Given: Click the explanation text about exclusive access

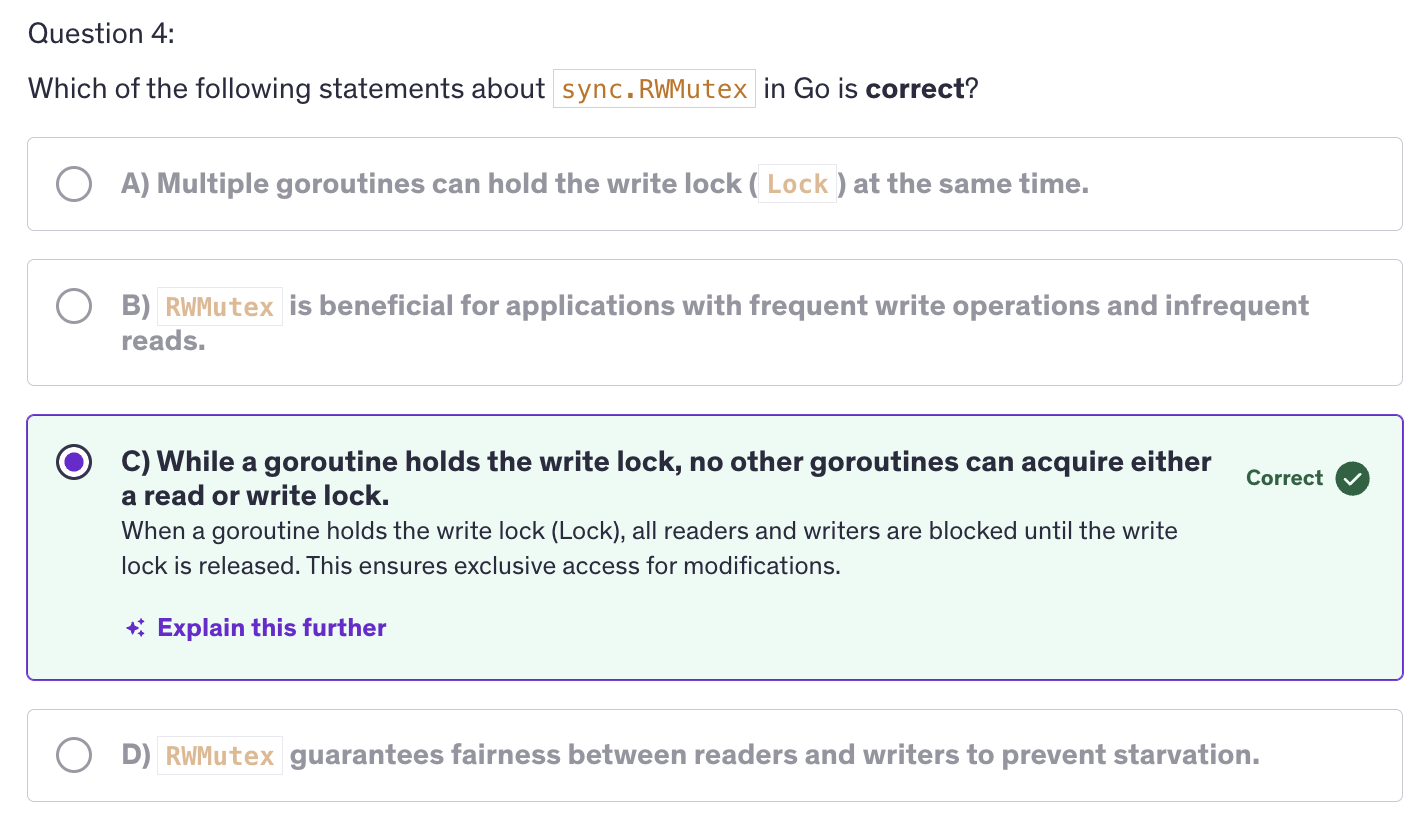Looking at the screenshot, I should tap(649, 548).
